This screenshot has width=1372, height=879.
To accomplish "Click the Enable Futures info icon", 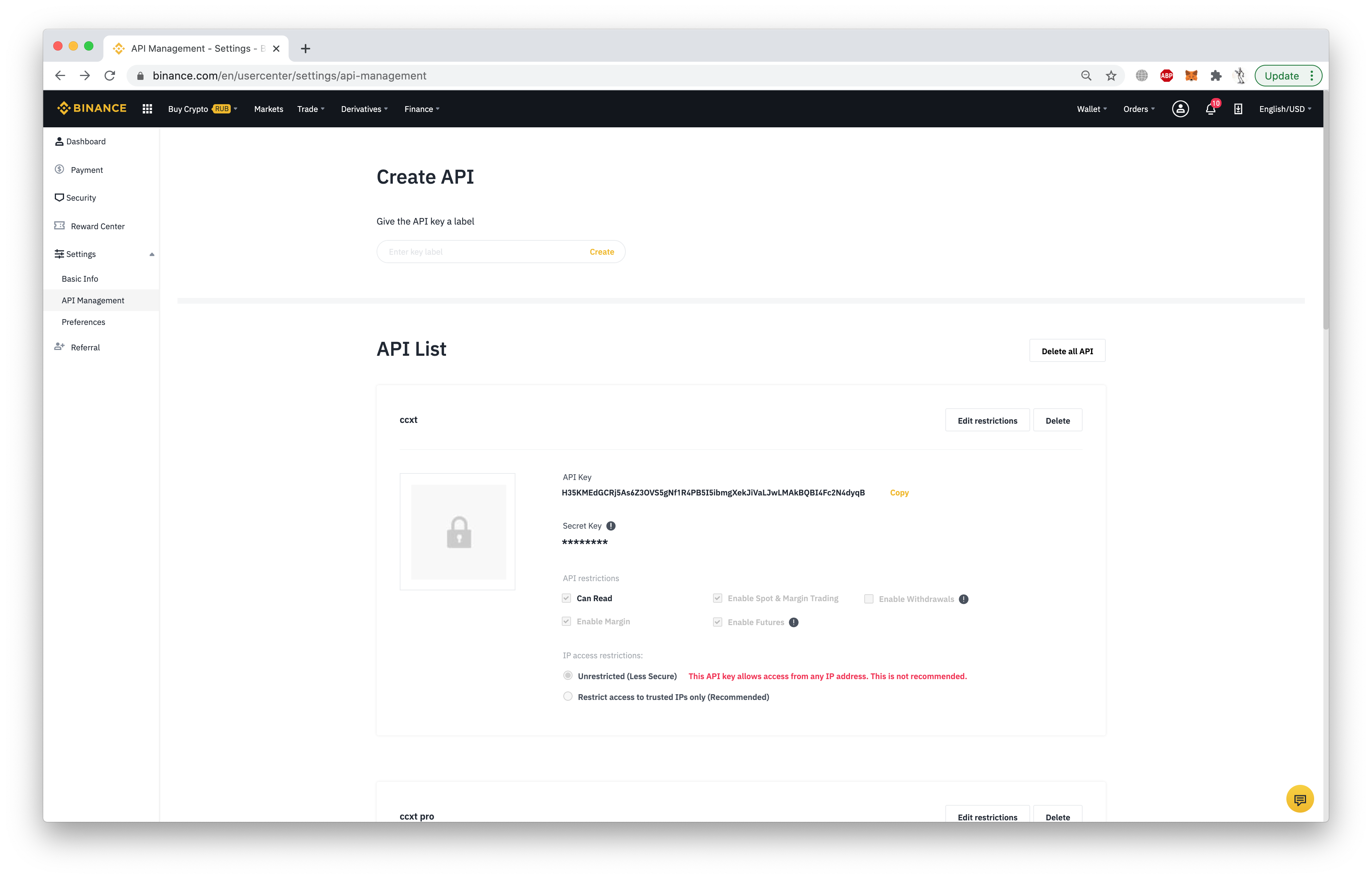I will tap(793, 622).
